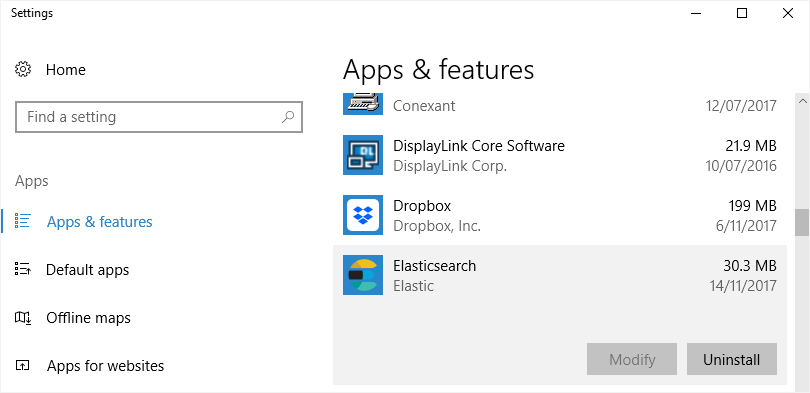
Task: Click the 21.9 MB size value
Action: click(x=751, y=146)
